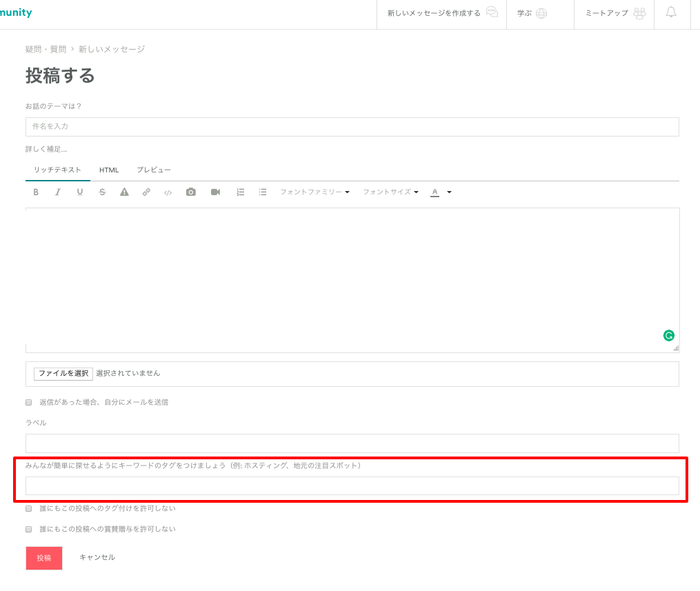Switch to the HTML editor tab
Image resolution: width=700 pixels, height=591 pixels.
point(109,170)
